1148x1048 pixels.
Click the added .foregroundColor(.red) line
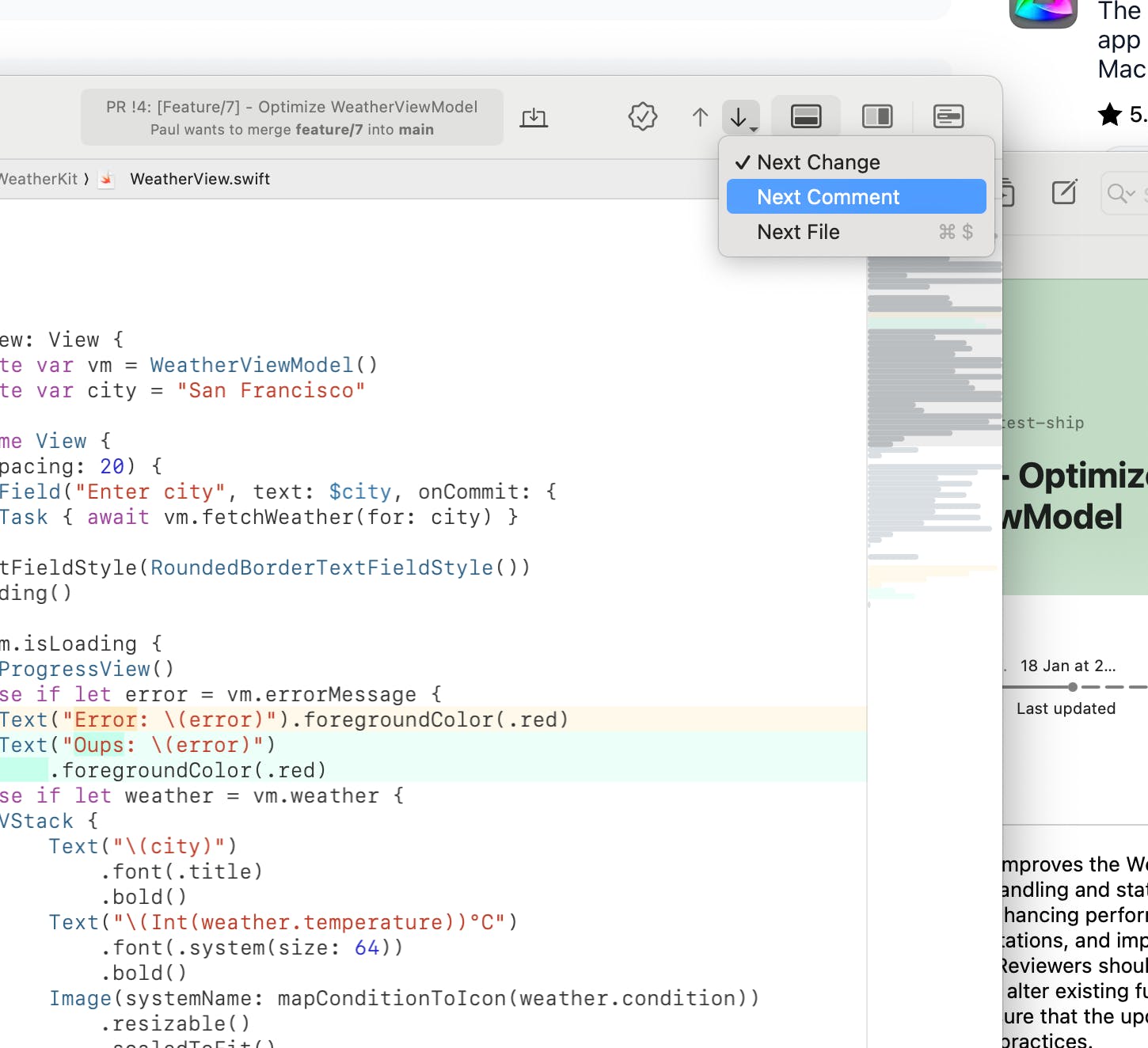coord(433,770)
